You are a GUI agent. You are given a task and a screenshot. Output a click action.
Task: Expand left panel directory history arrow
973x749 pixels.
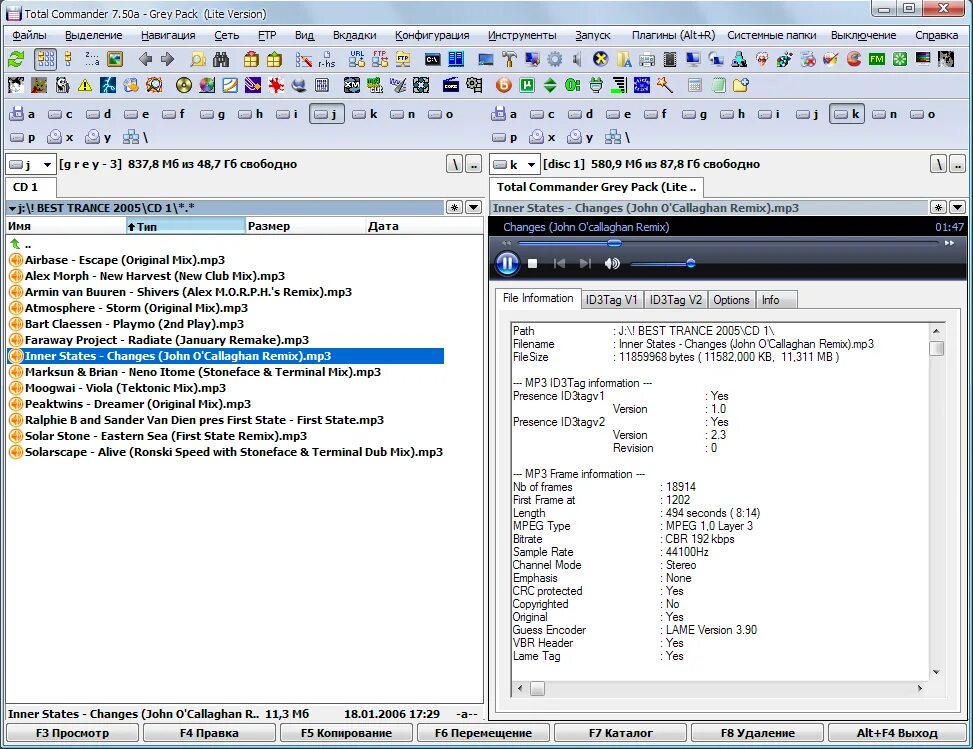473,207
